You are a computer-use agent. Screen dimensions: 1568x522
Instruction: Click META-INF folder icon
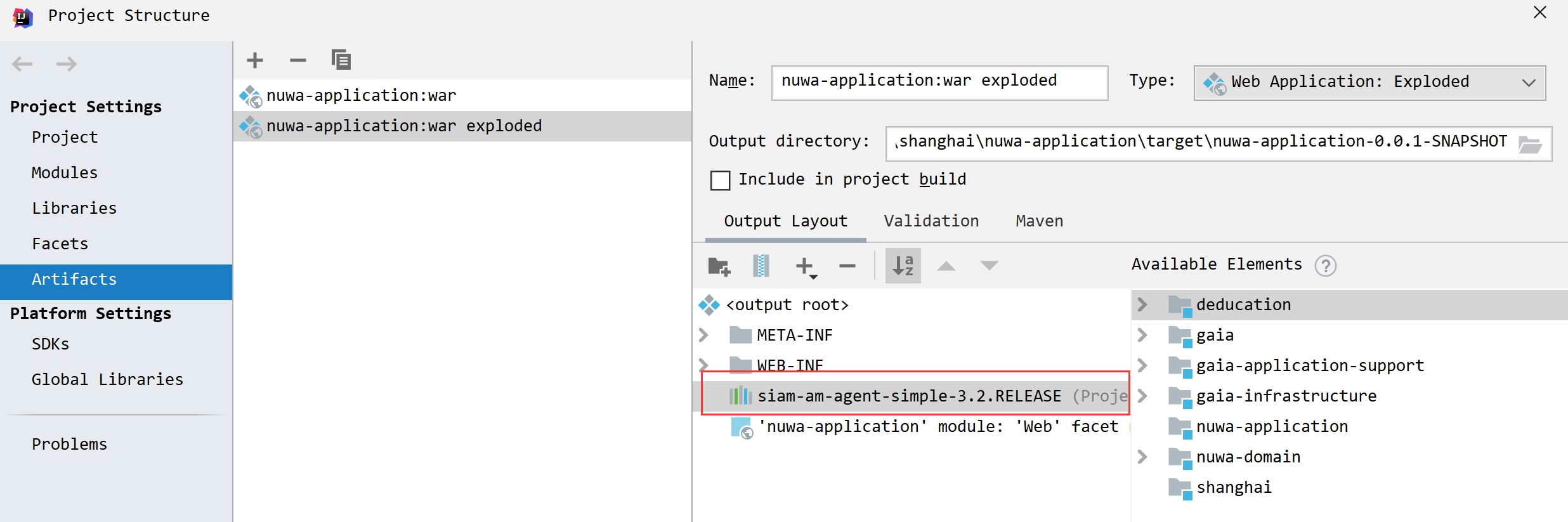(x=741, y=334)
